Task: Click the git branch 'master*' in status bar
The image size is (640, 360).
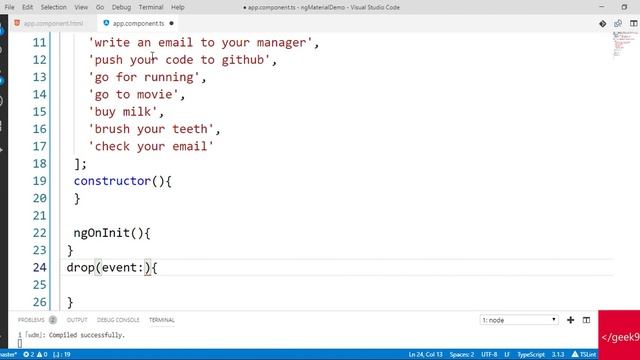Action: click(x=8, y=354)
